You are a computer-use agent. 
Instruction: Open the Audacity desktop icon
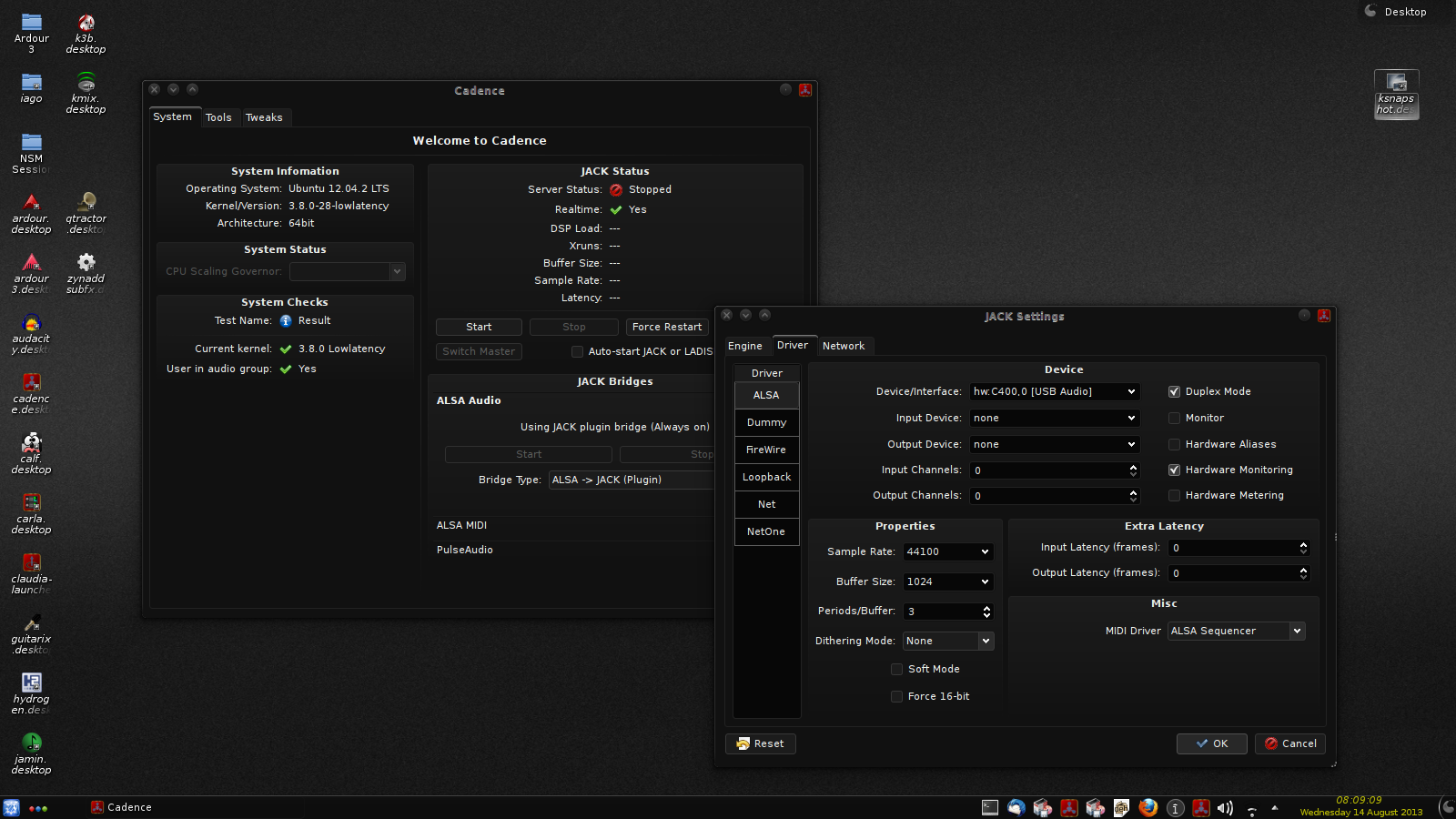click(31, 325)
